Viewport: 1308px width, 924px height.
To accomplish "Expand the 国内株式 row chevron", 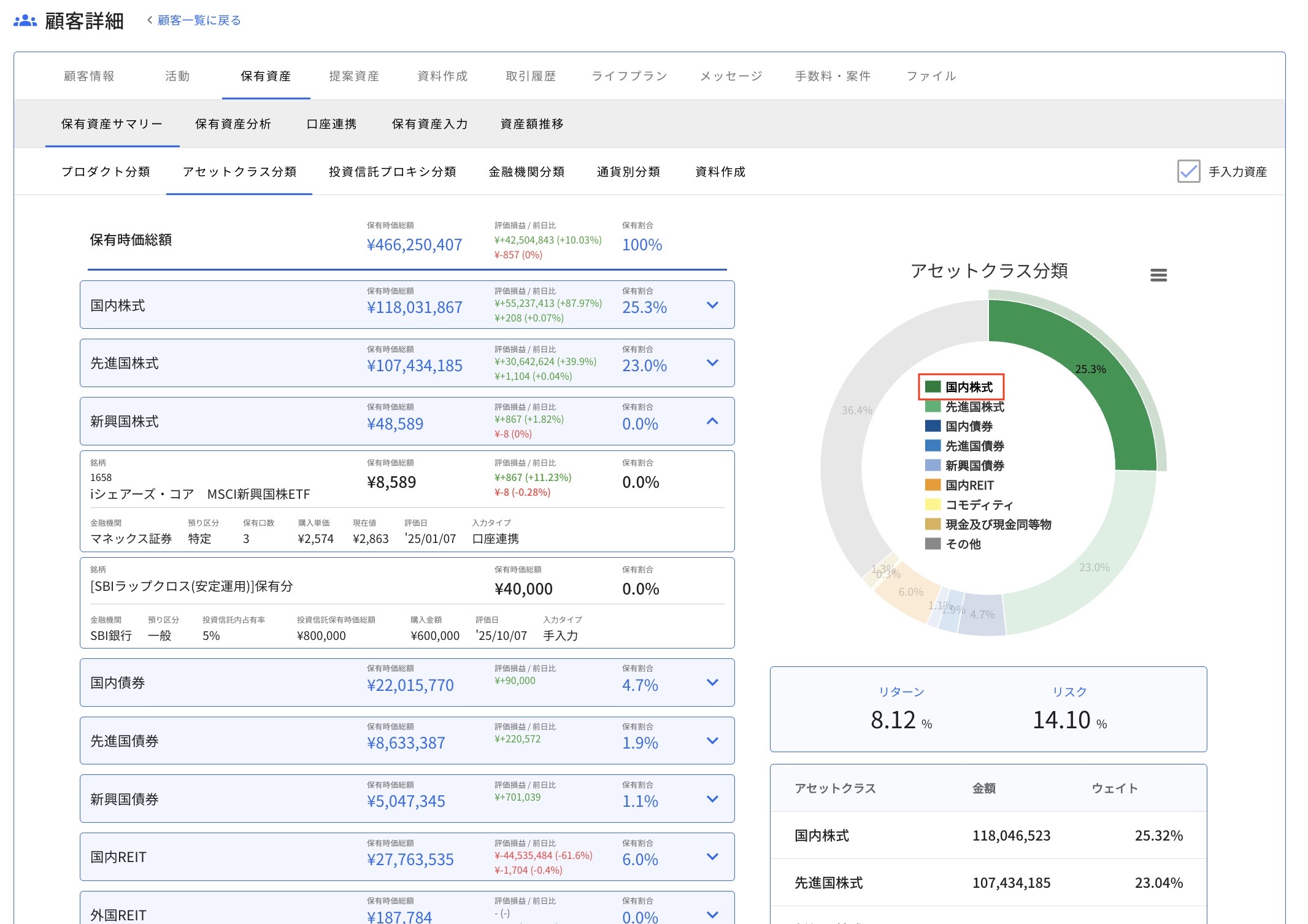I will [712, 305].
